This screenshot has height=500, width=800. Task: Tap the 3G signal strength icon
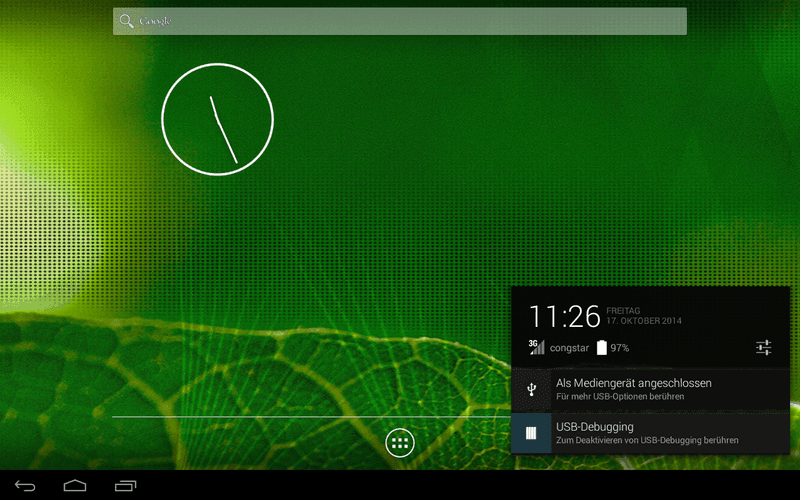click(536, 347)
